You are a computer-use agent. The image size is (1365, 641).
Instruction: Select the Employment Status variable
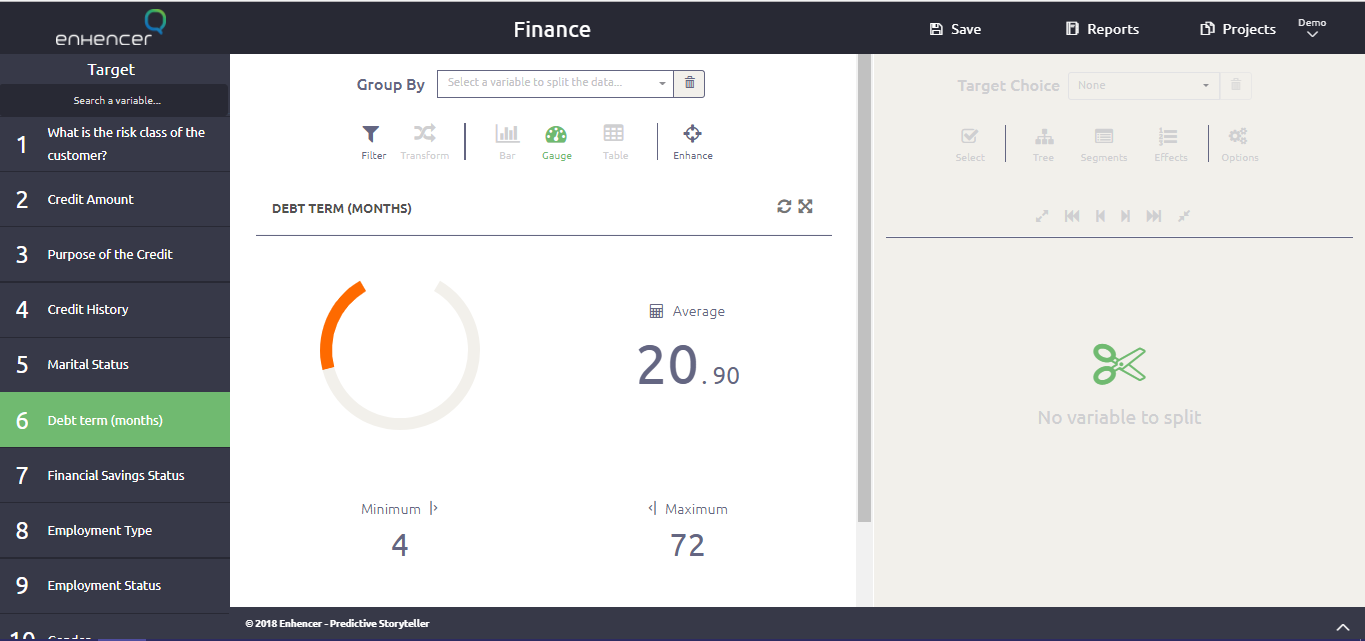coord(115,585)
